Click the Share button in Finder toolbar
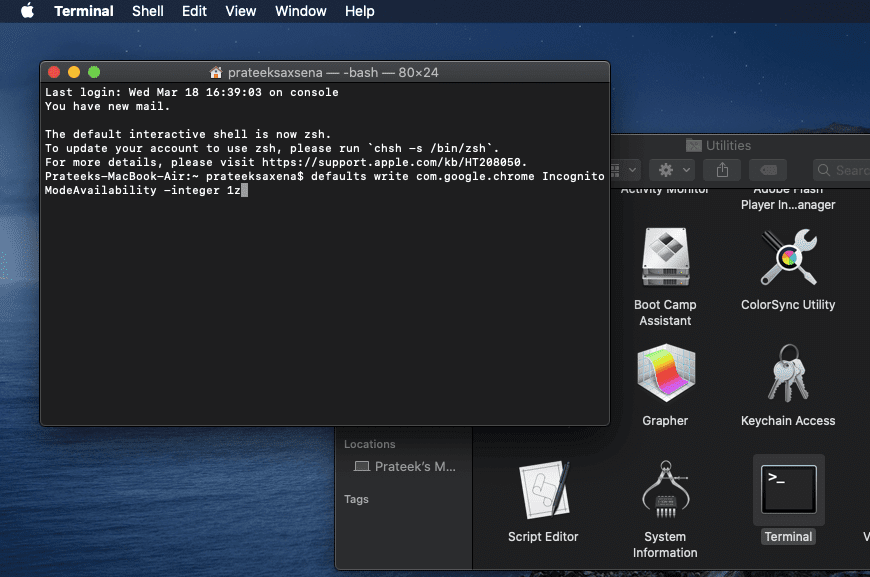 coord(721,170)
